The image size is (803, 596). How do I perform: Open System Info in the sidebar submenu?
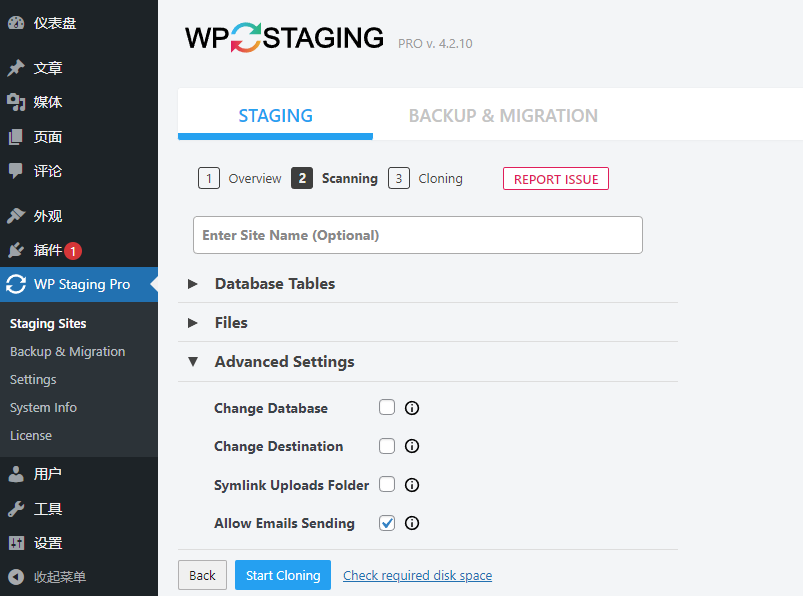click(x=43, y=408)
